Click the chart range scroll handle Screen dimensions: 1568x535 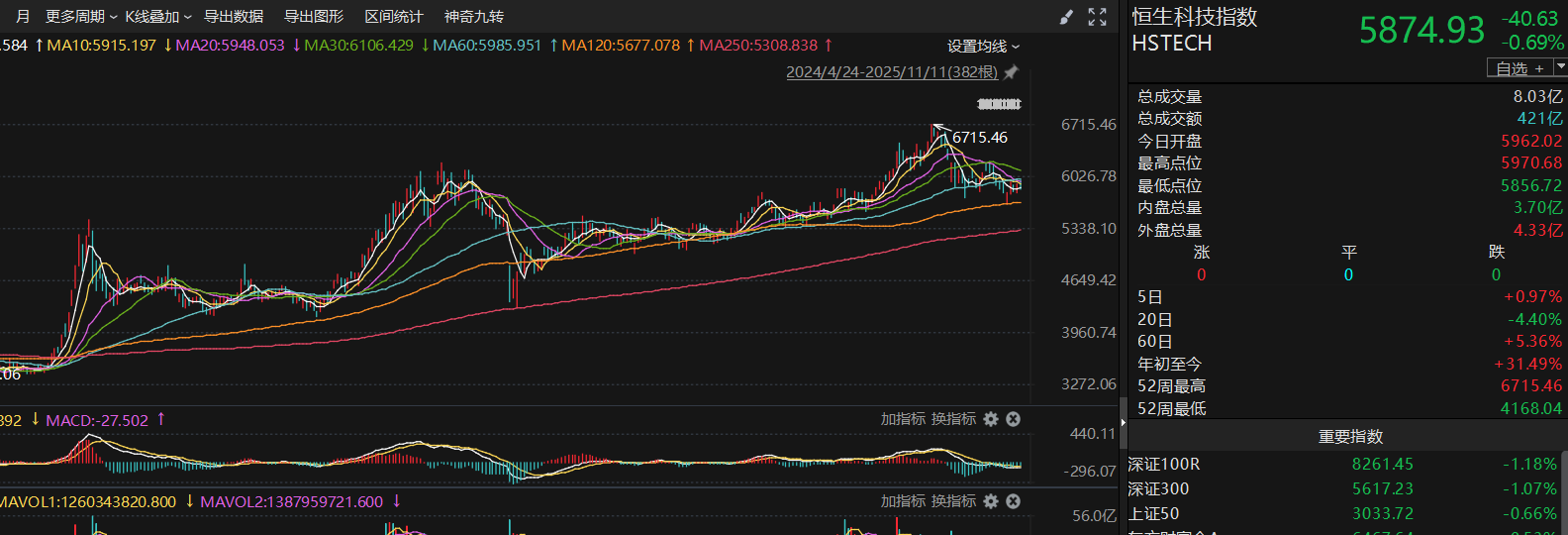tap(999, 104)
